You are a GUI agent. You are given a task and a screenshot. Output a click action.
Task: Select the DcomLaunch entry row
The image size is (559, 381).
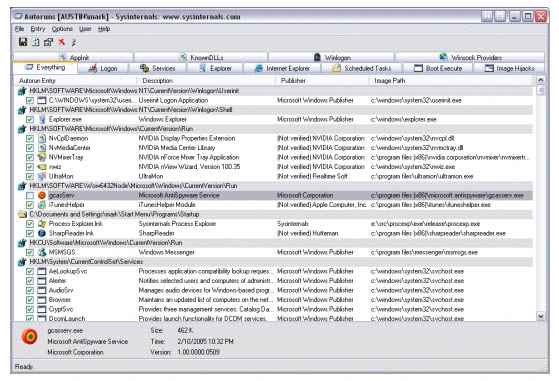coord(274,318)
